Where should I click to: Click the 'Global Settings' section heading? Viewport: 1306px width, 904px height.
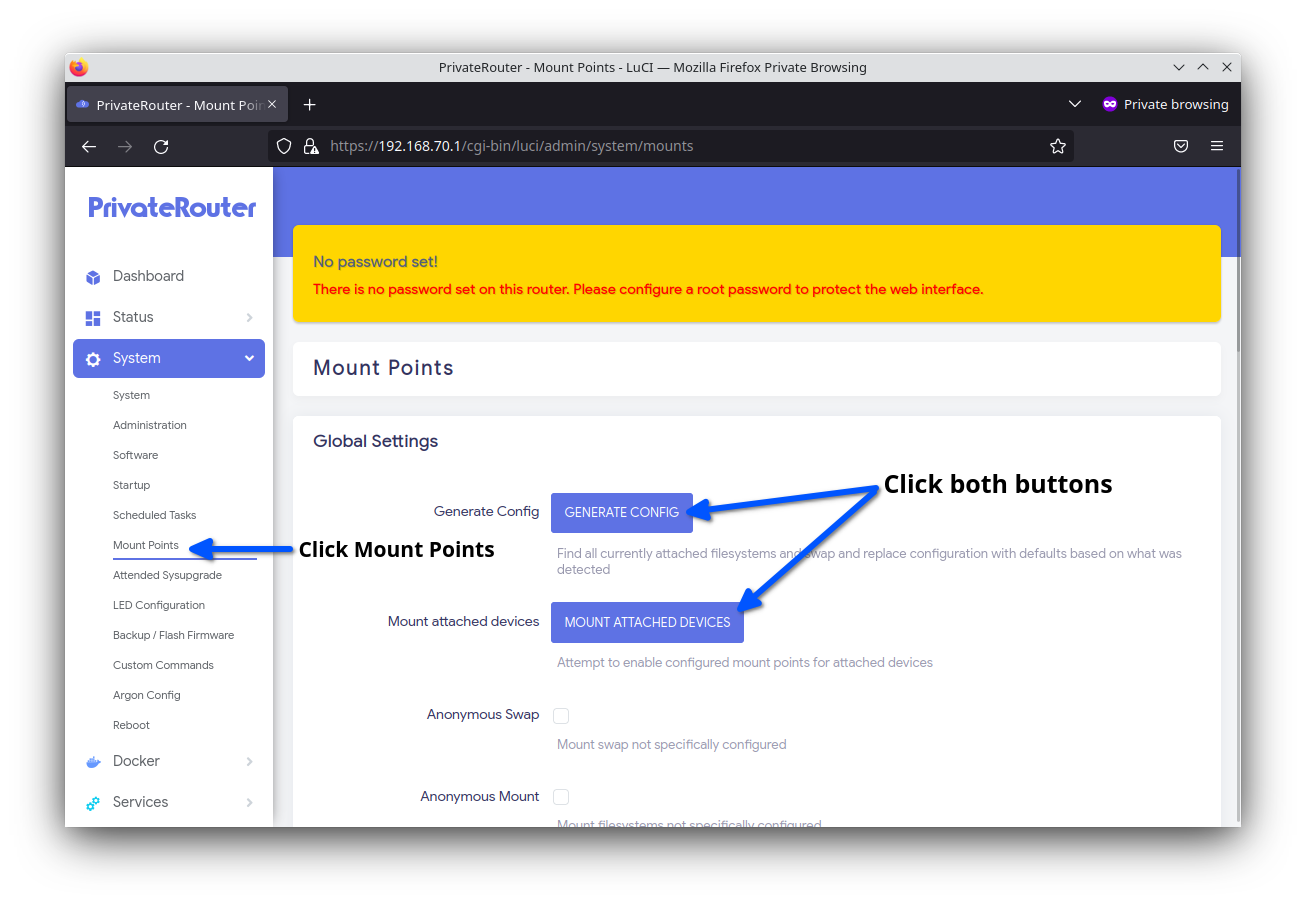coord(375,441)
